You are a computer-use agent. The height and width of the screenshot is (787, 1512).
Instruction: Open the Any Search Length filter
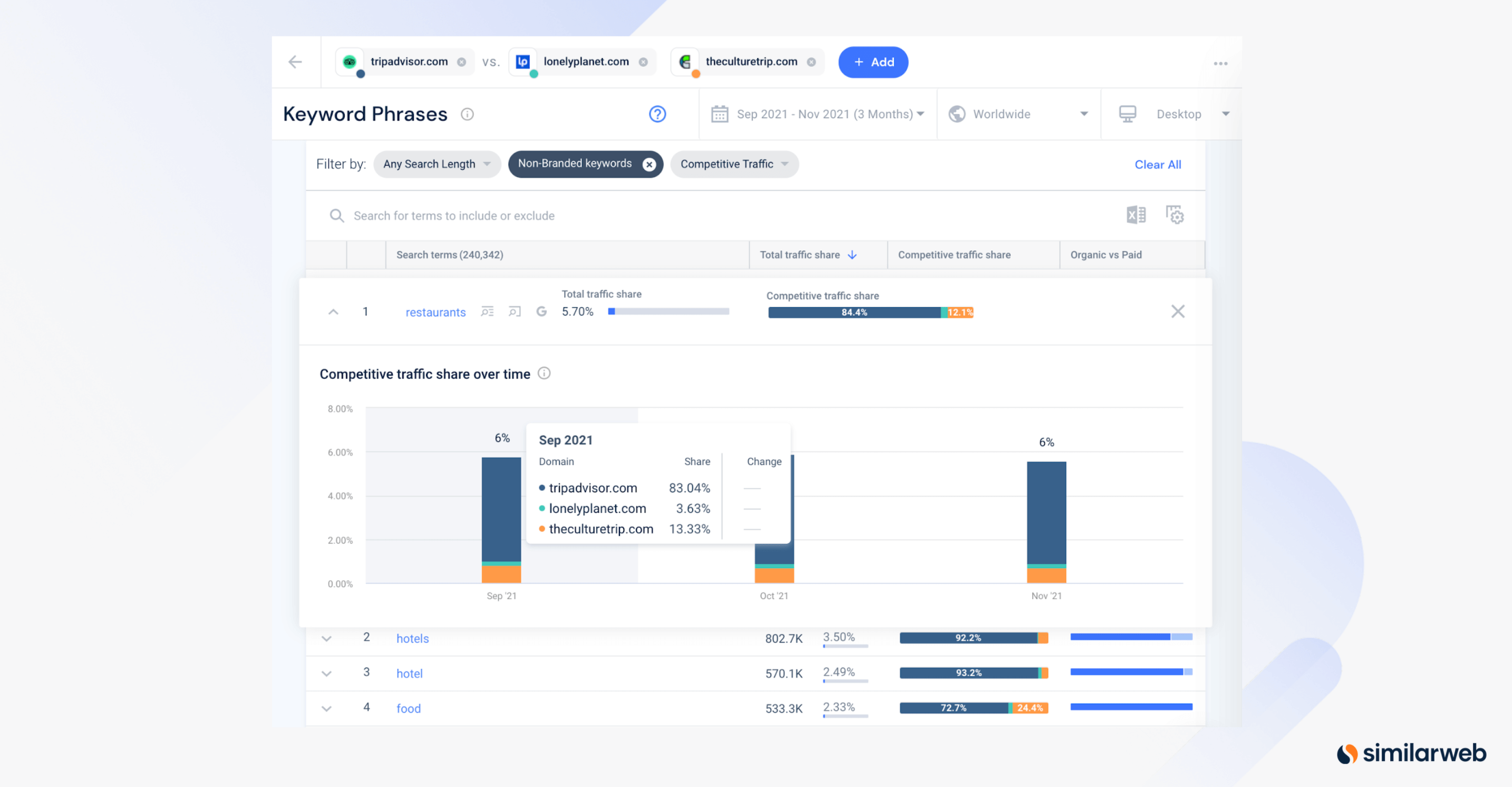pos(437,164)
